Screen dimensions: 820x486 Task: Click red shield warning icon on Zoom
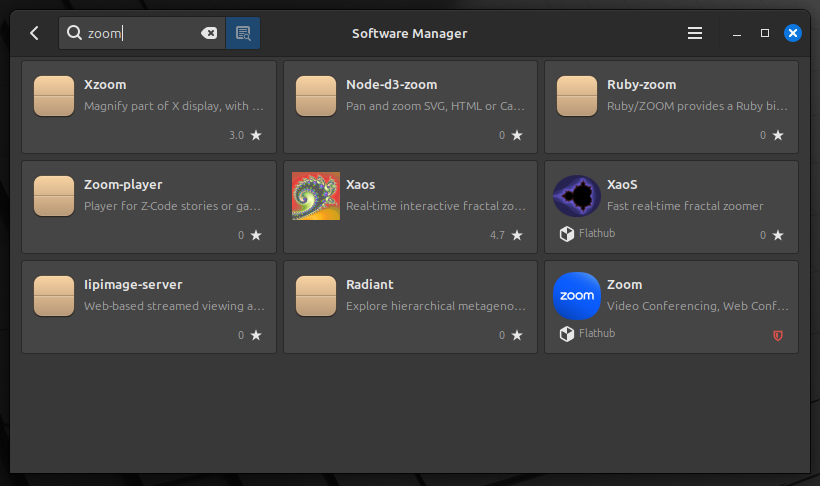click(778, 336)
